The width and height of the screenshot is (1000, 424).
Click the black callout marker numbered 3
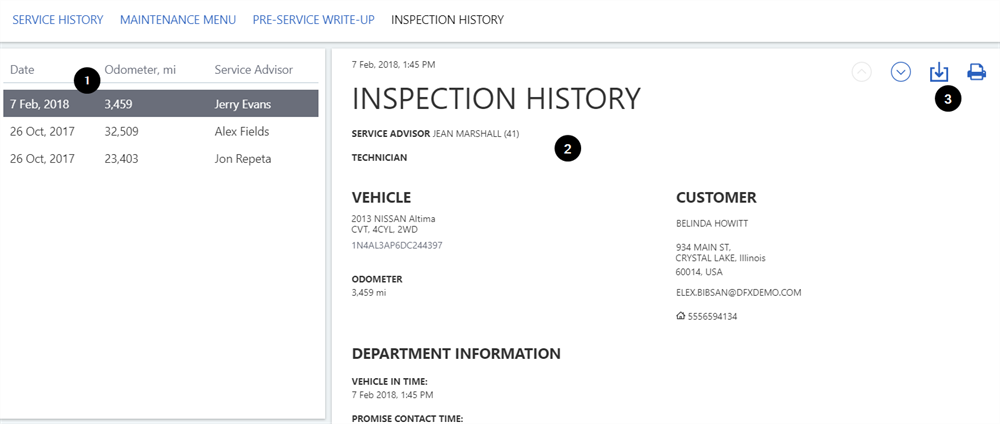click(x=948, y=98)
